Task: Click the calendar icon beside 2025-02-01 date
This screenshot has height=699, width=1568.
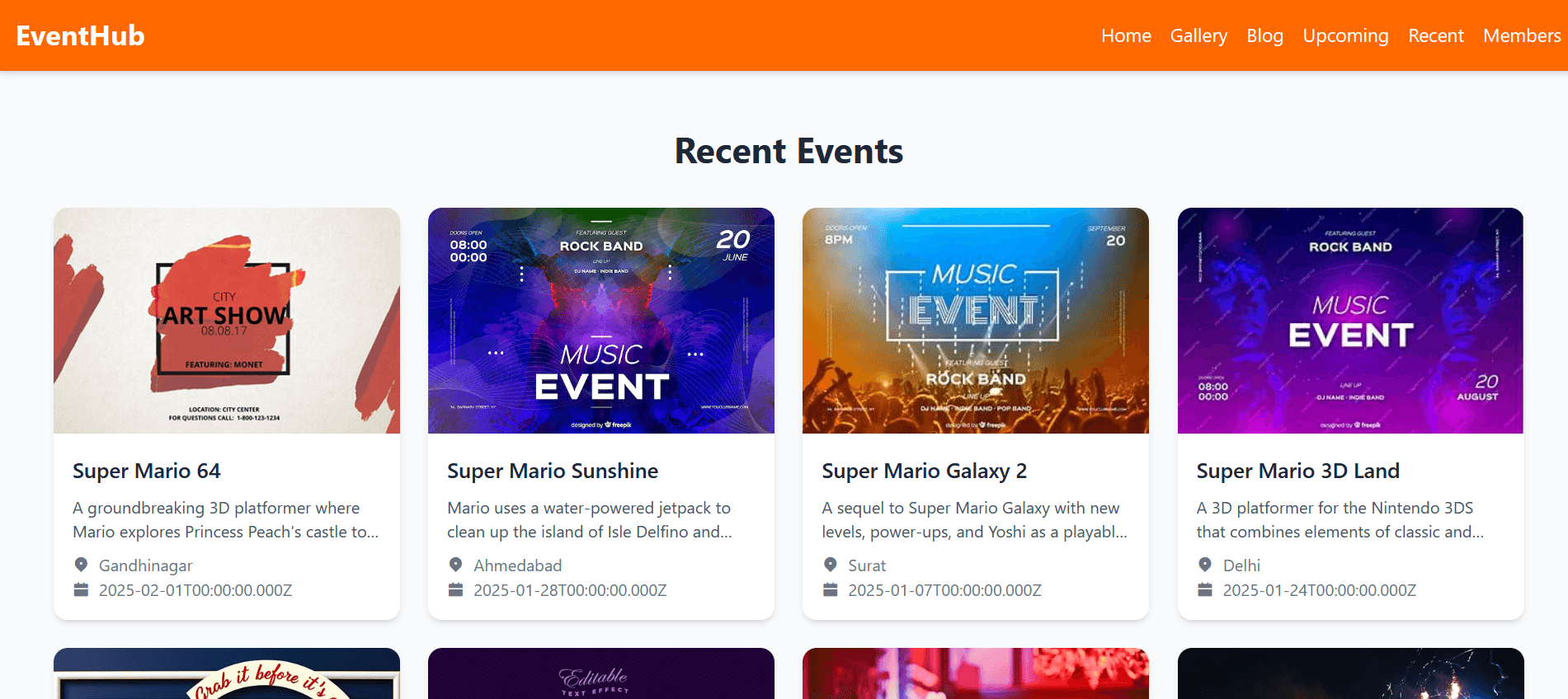Action: (x=81, y=589)
